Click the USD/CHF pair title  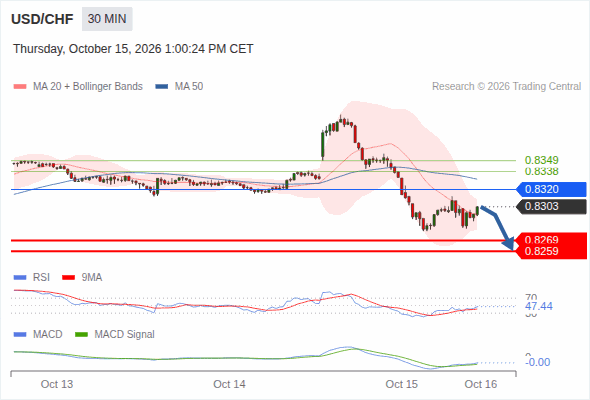42,19
